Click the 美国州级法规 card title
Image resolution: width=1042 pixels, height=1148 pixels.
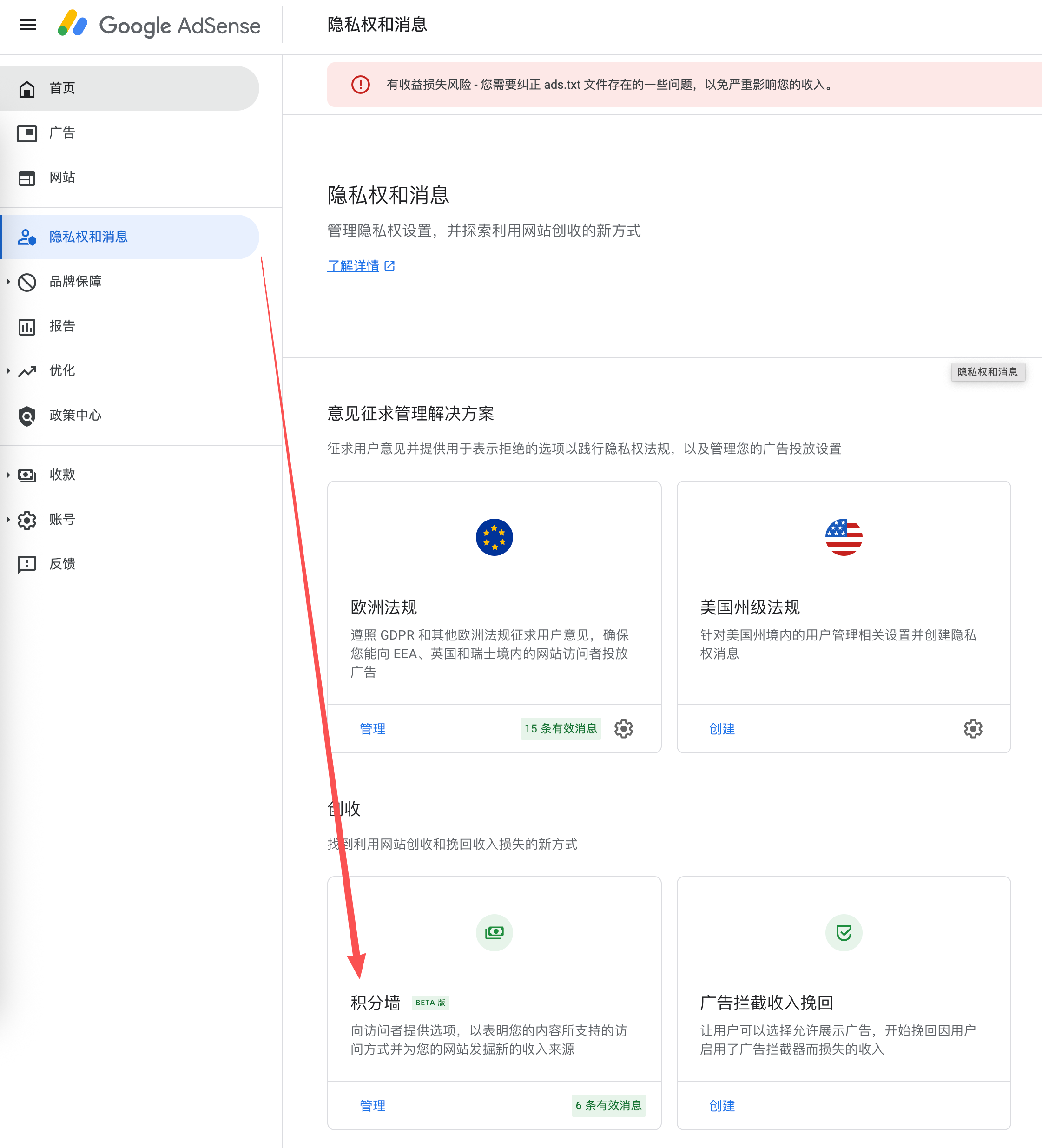point(750,607)
